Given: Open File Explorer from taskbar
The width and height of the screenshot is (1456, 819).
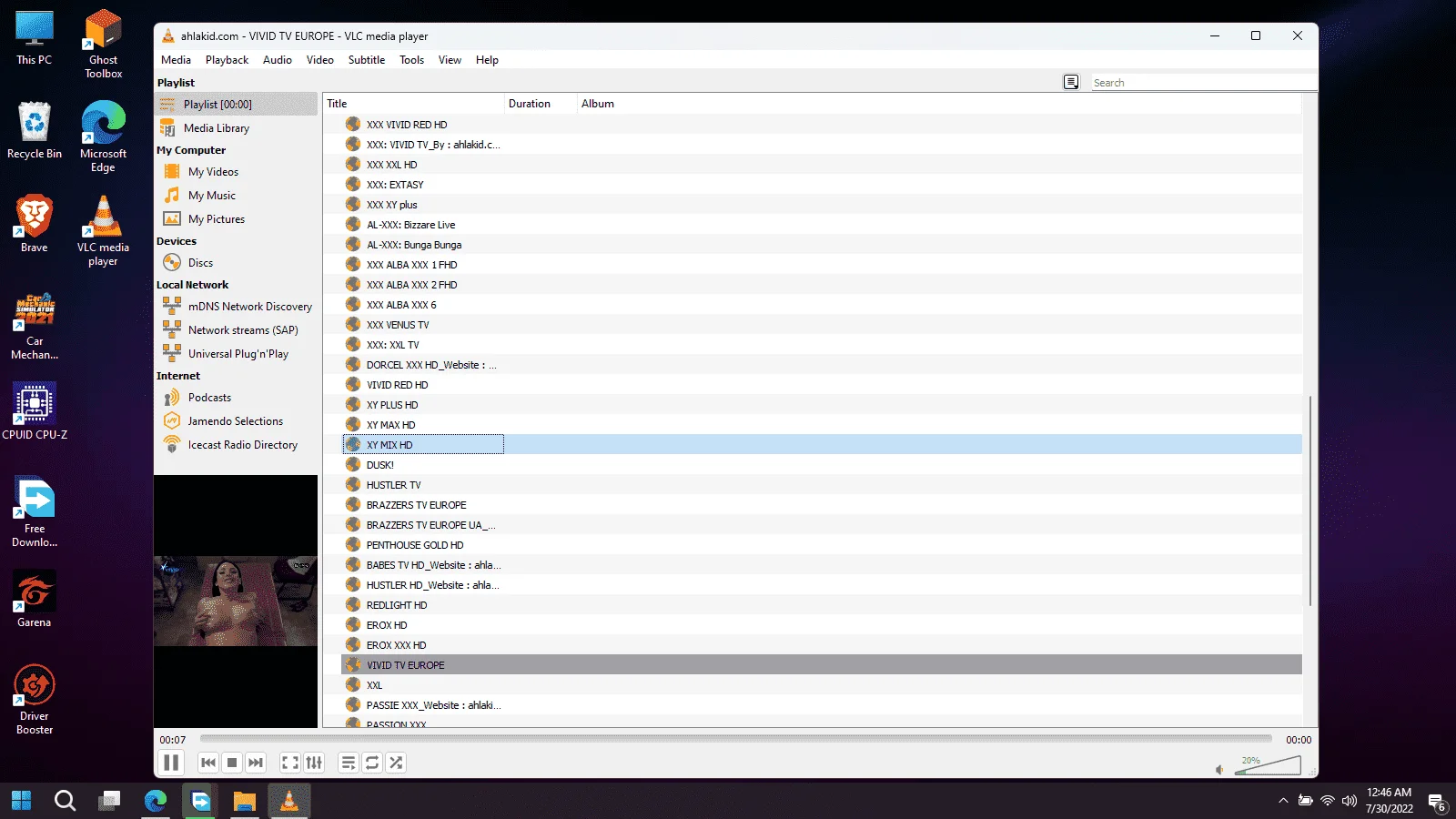Looking at the screenshot, I should coord(244,801).
